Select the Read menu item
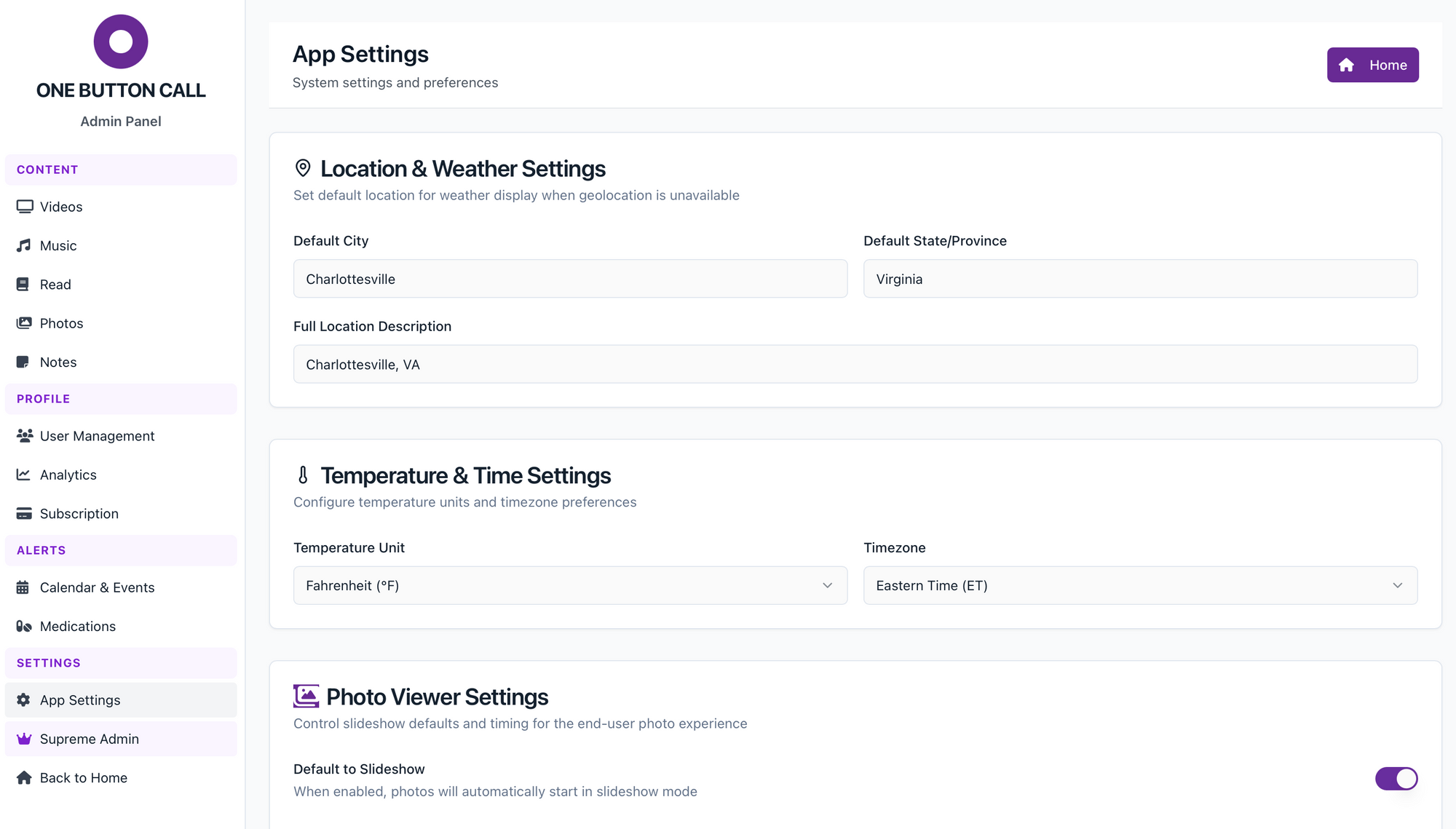1456x829 pixels. pyautogui.click(x=55, y=285)
